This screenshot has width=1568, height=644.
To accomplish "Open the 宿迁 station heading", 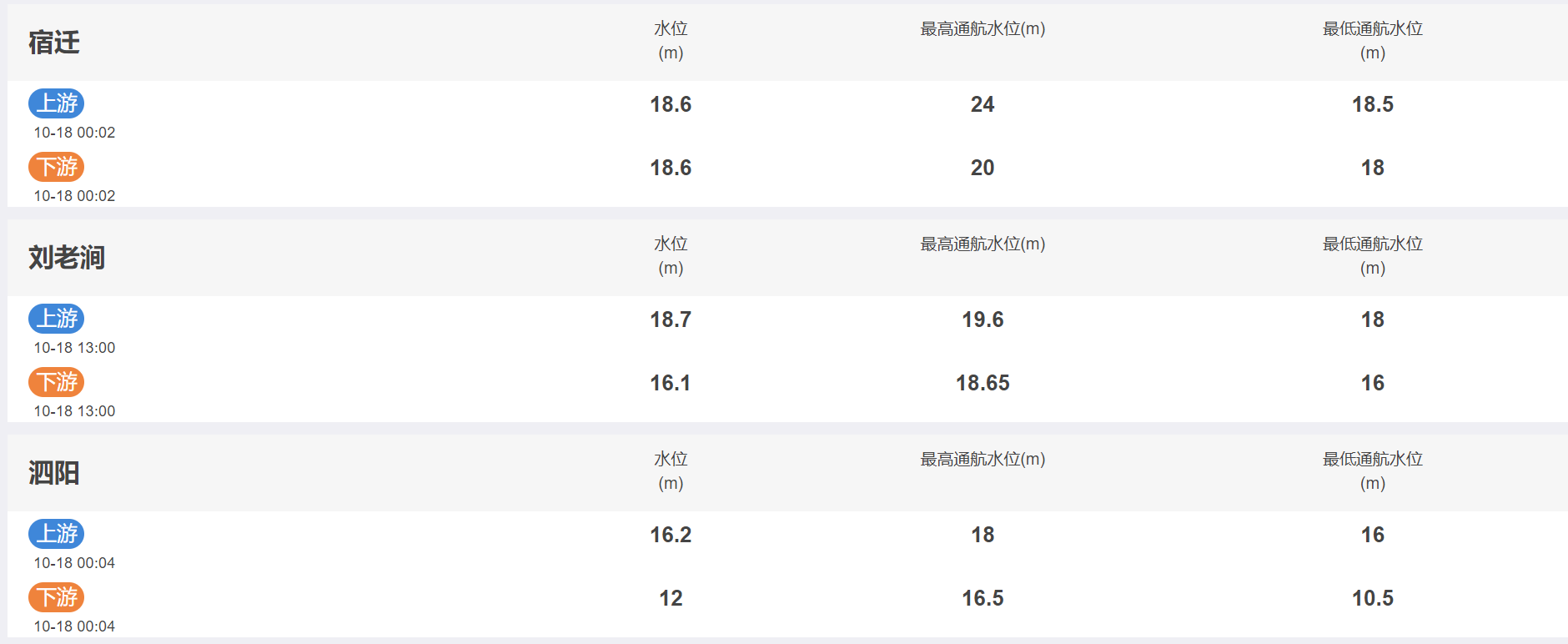I will click(x=54, y=43).
